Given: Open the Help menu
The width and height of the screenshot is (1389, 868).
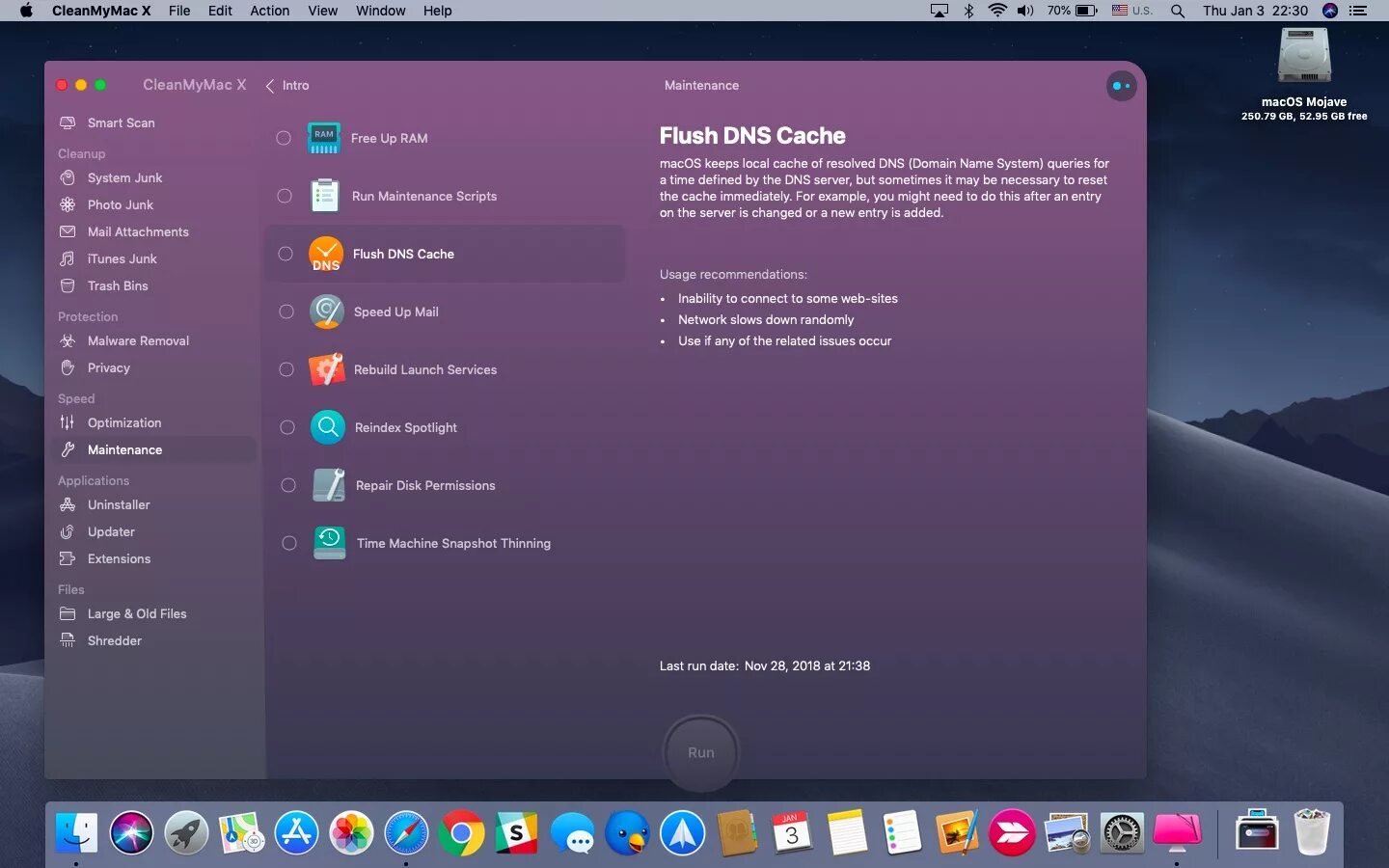Looking at the screenshot, I should click(437, 11).
